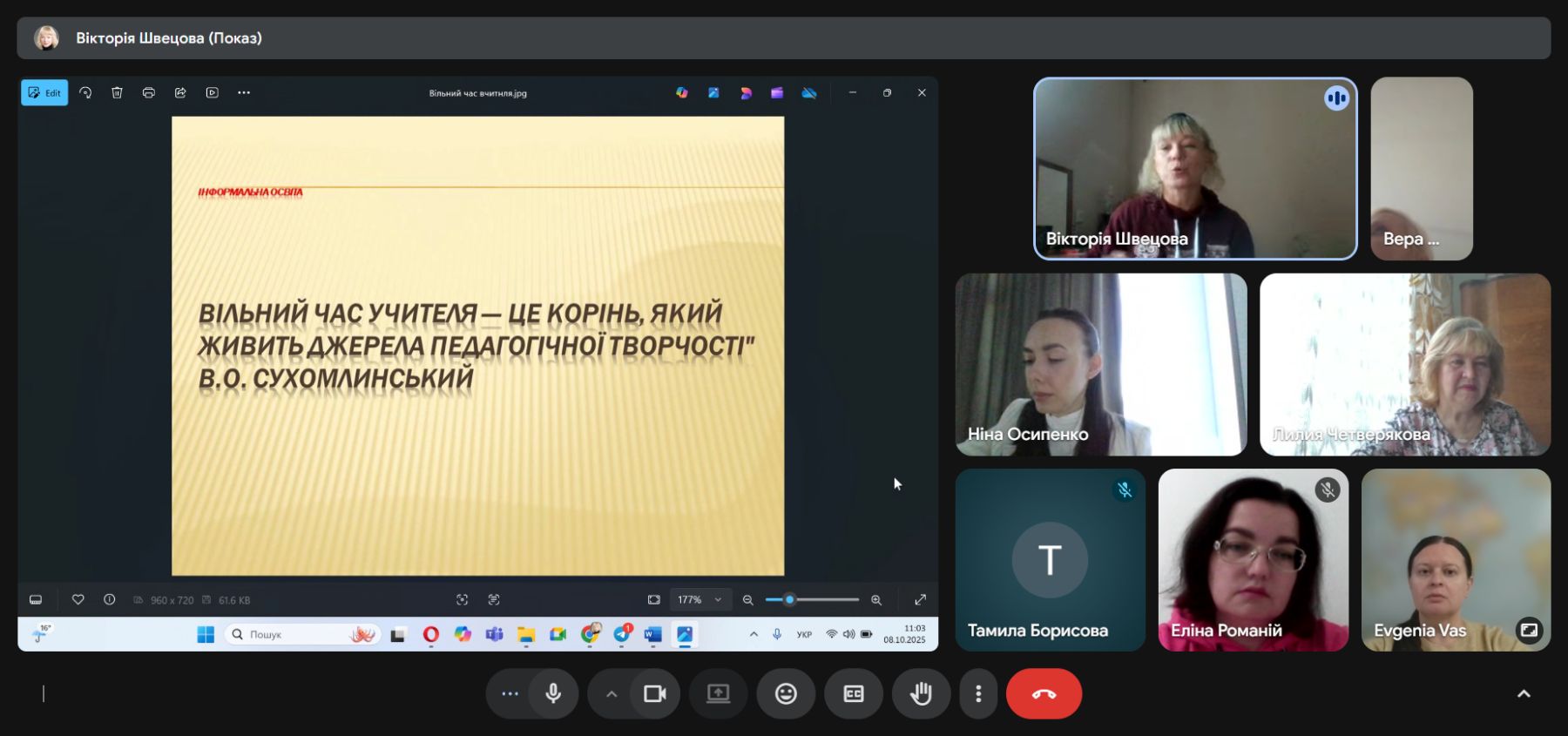Expand the video settings chevron arrow
Screen dimensions: 1568x736
click(x=612, y=694)
